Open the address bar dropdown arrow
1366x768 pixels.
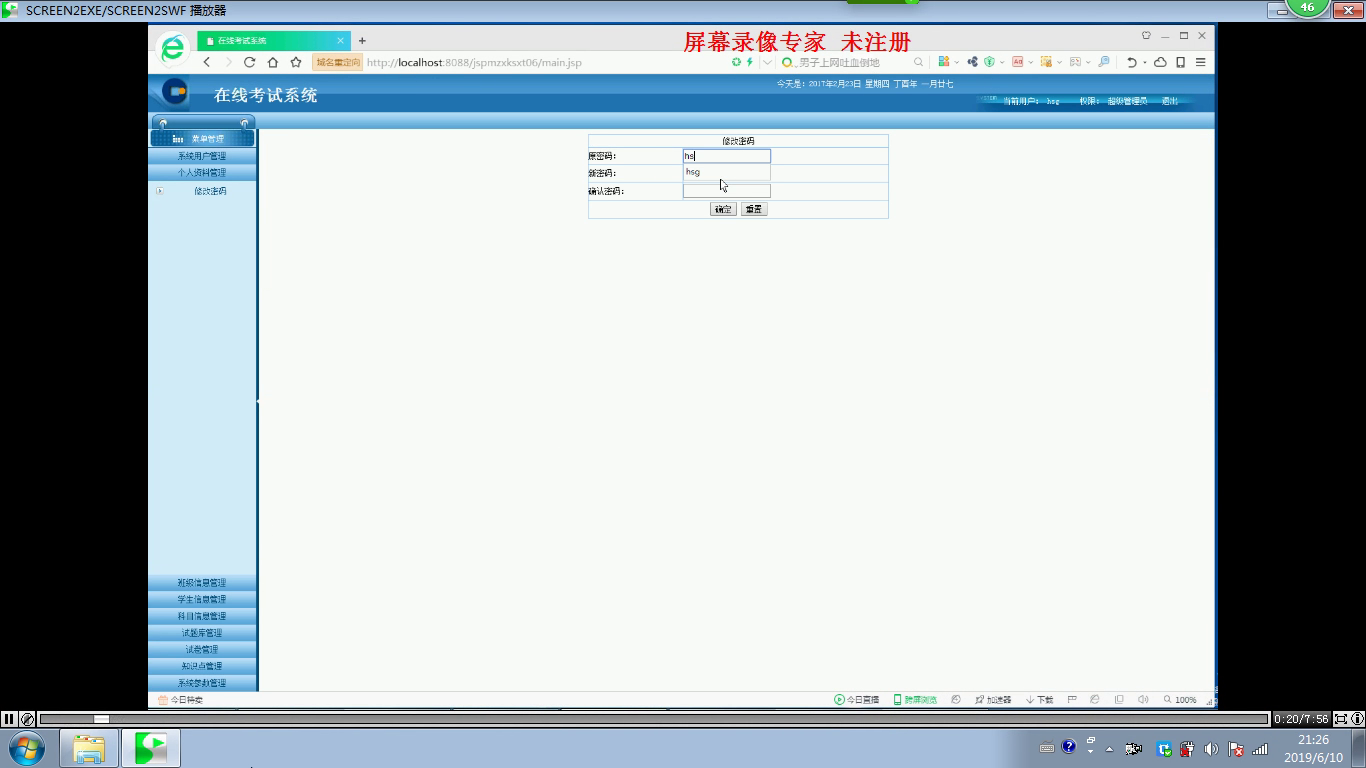767,62
